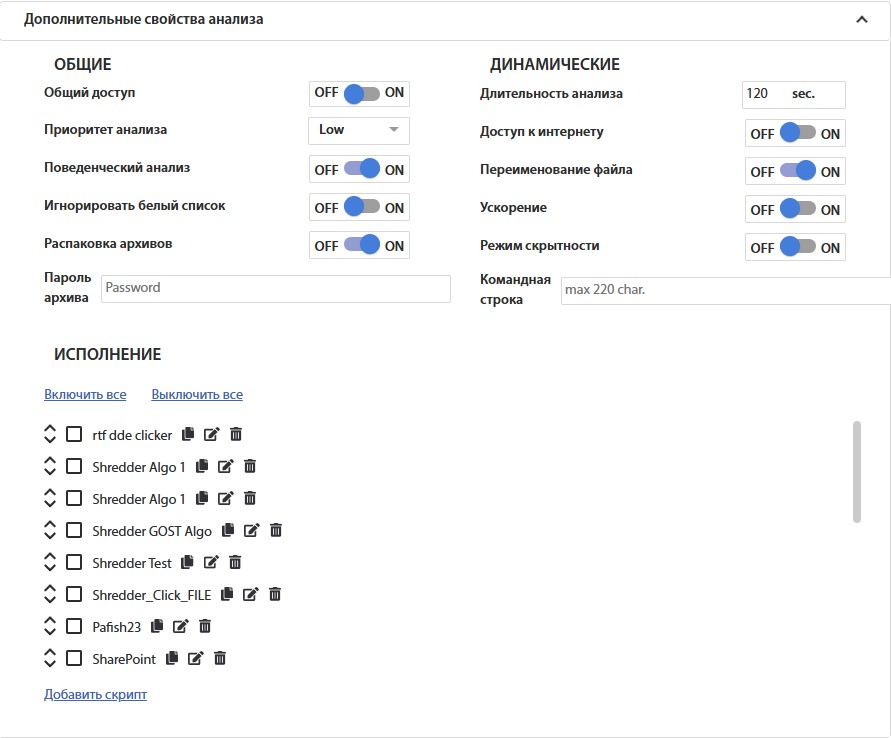
Task: Enable the Режим скрытности switch
Action: coord(796,247)
